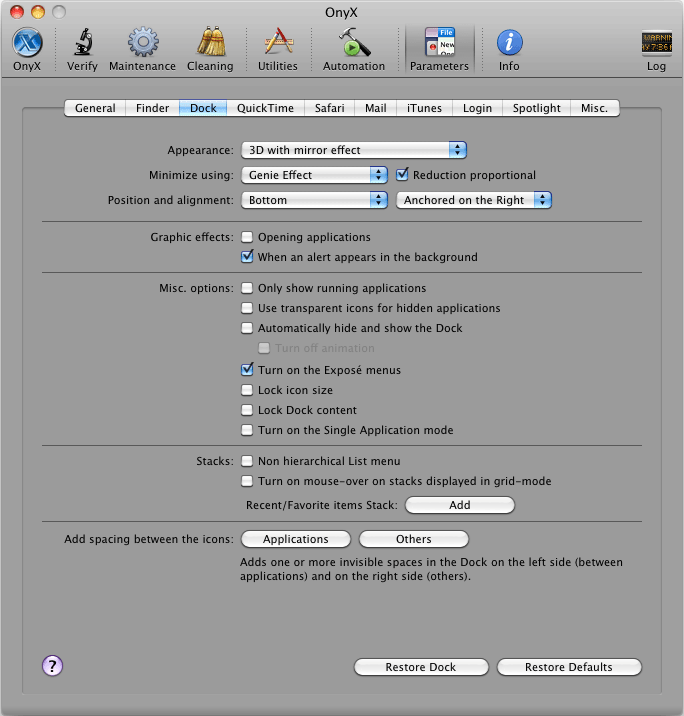The width and height of the screenshot is (684, 716).
Task: Switch to the Mail tab
Action: (376, 108)
